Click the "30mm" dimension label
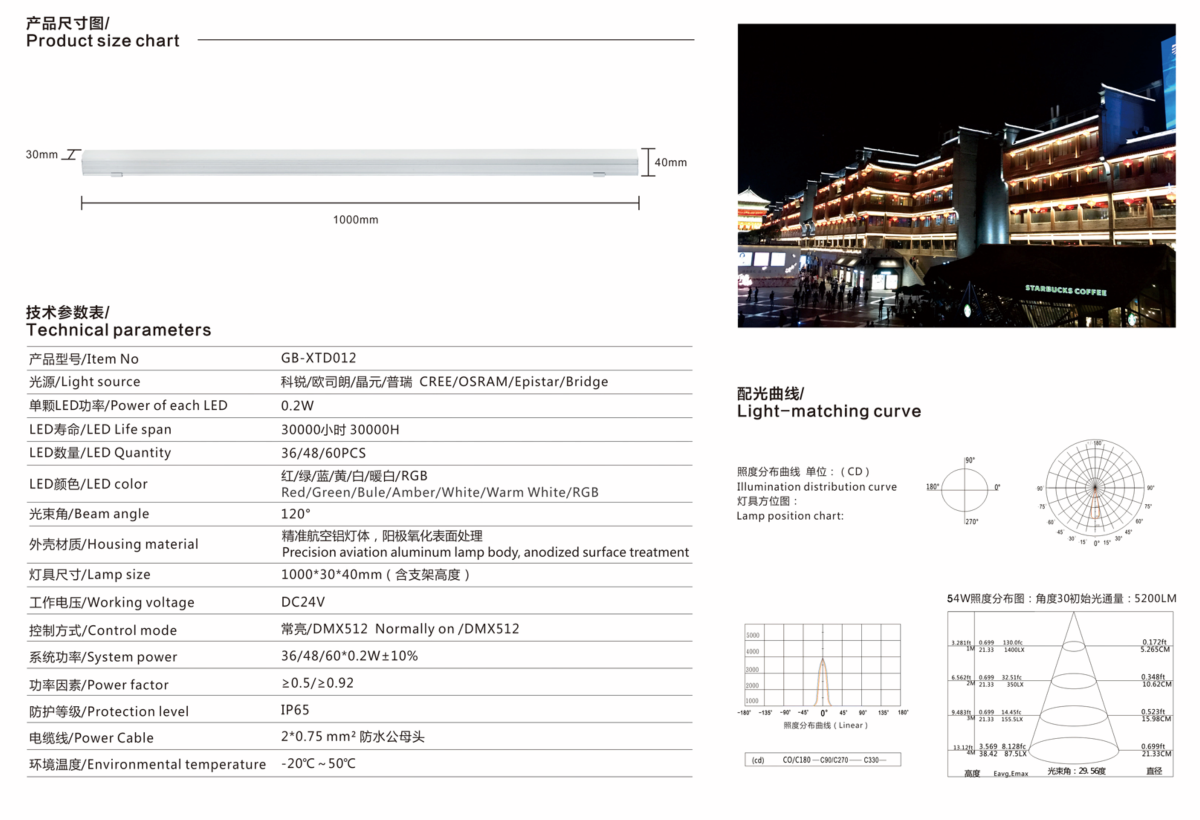Screen dimensions: 1200x820 [42, 154]
